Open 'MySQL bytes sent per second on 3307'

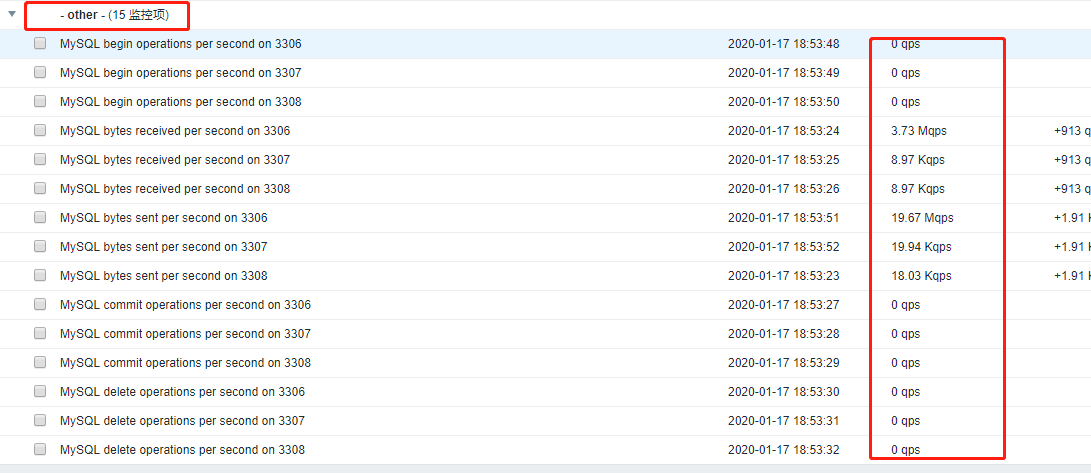(164, 247)
